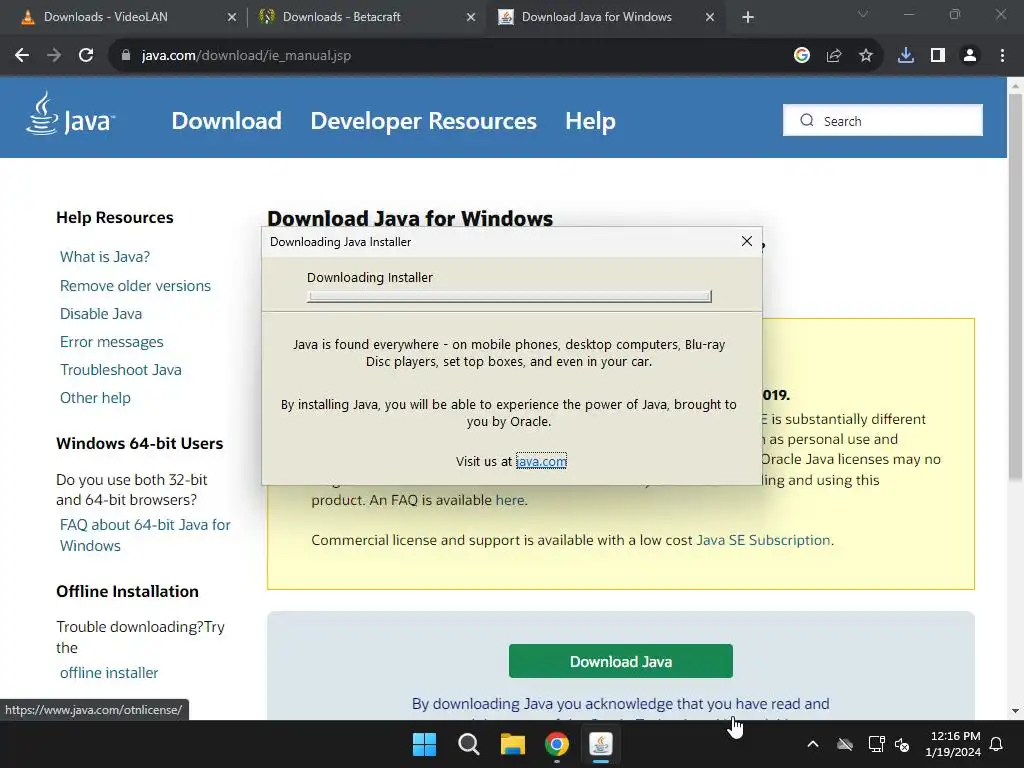Open the offline installer link
This screenshot has height=768, width=1024.
109,673
